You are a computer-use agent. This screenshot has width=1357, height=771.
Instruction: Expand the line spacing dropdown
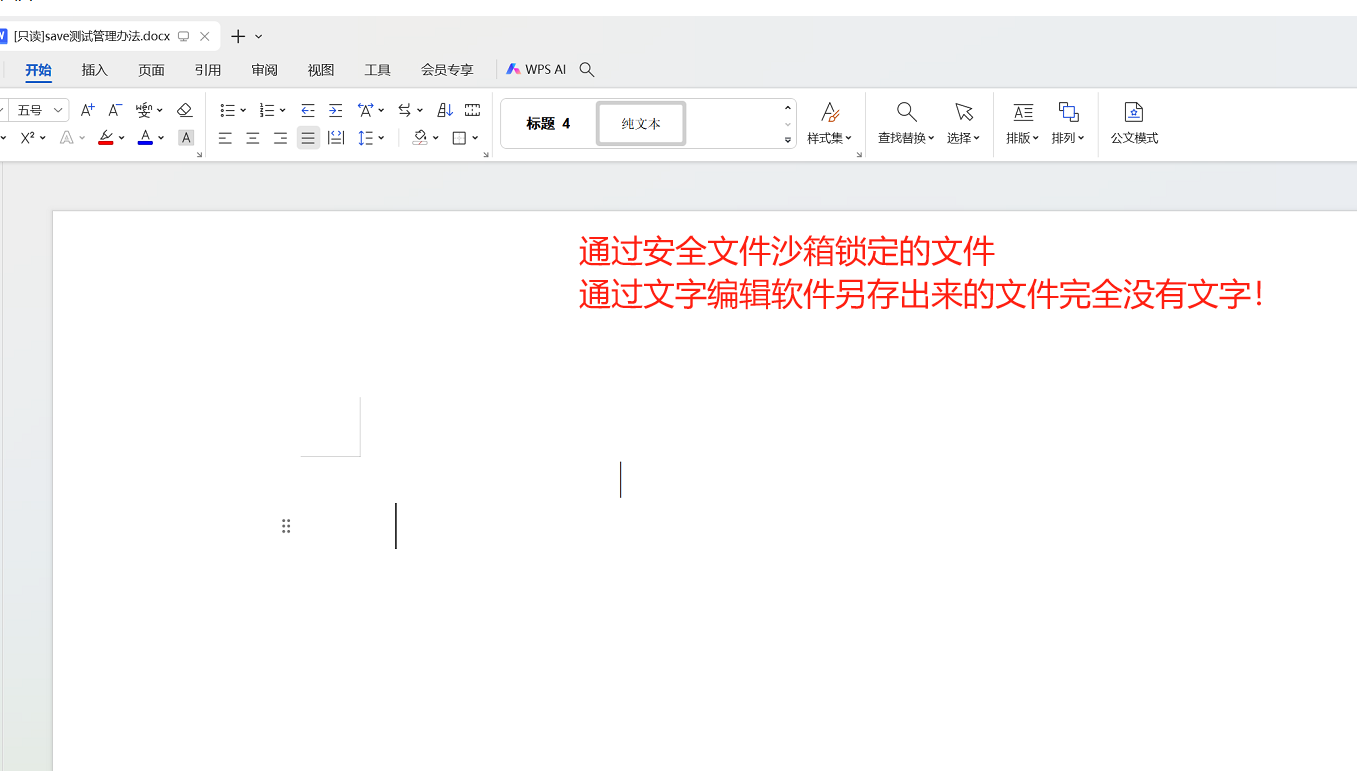coord(382,138)
